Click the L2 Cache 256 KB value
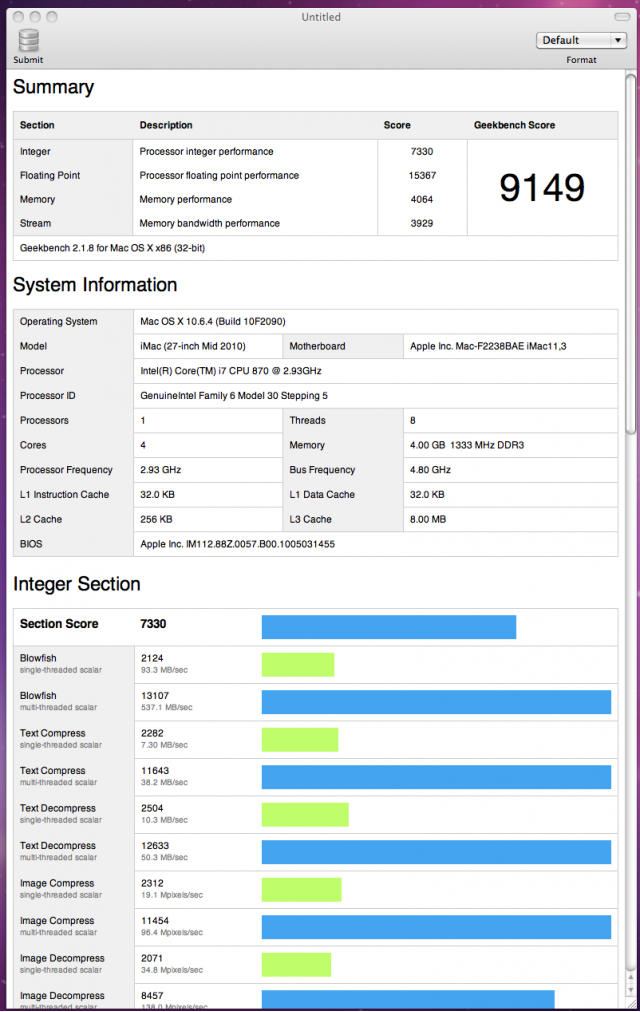Image resolution: width=640 pixels, height=1012 pixels. pos(156,520)
